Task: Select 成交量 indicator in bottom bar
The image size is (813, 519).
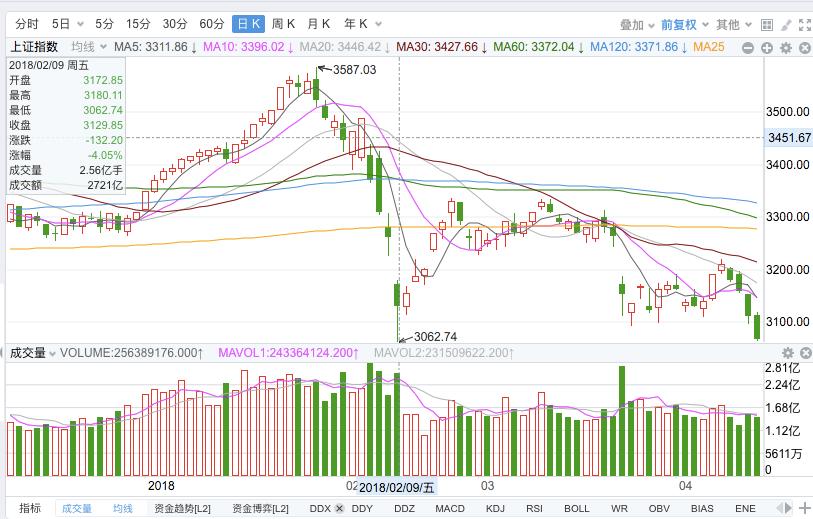Action: click(x=77, y=509)
